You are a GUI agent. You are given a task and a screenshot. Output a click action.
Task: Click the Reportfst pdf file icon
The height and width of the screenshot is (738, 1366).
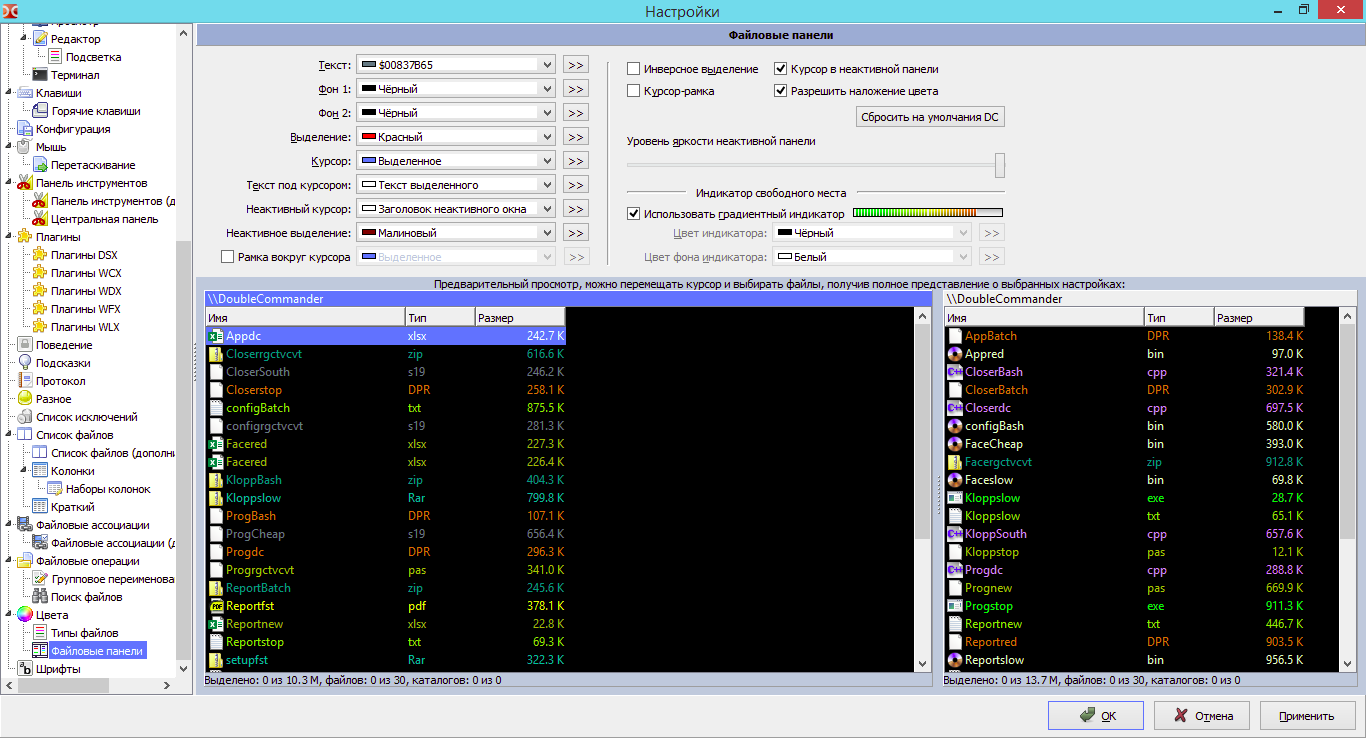(x=215, y=606)
